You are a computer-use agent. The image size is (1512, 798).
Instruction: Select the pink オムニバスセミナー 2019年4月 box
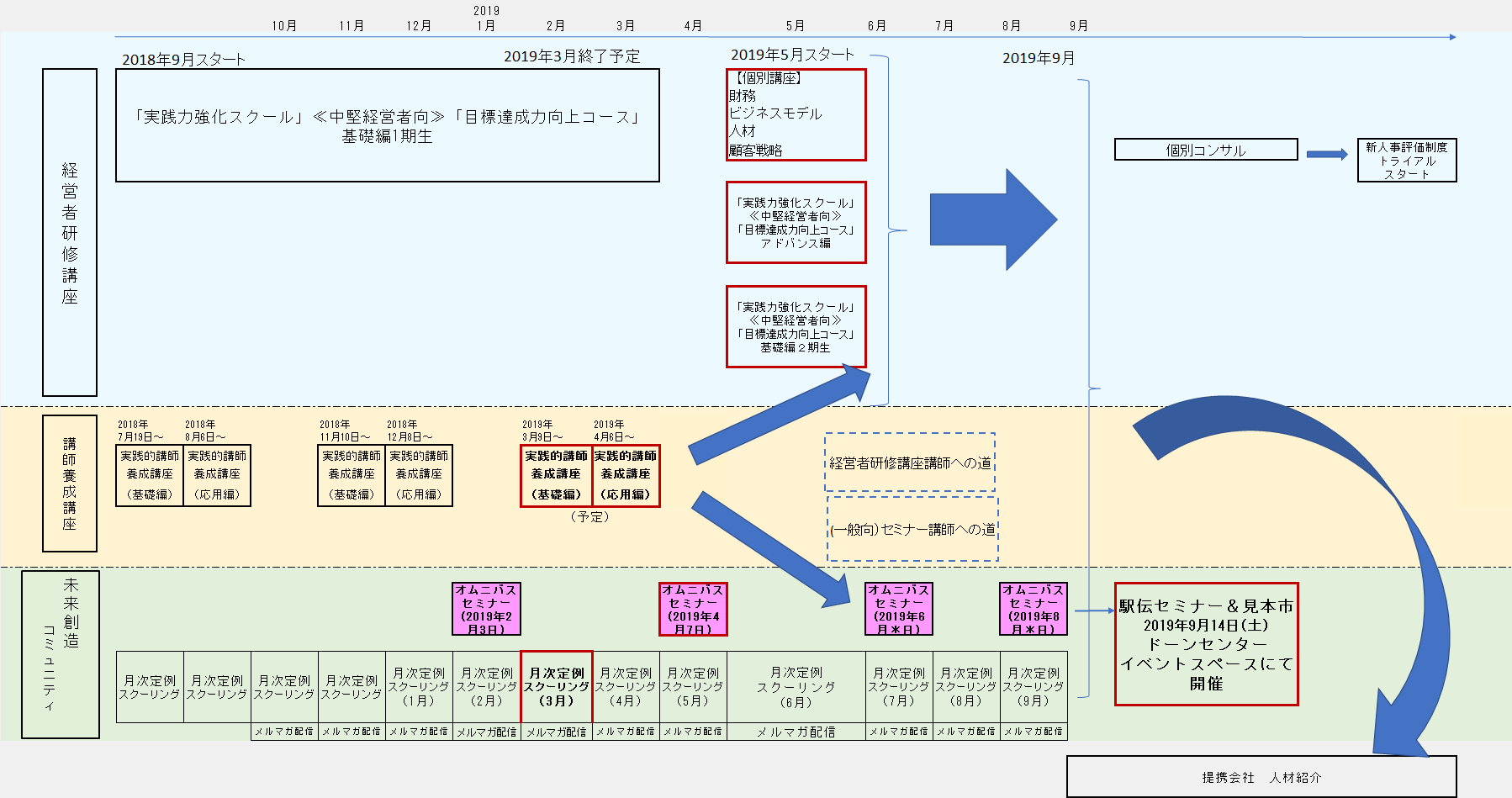click(693, 609)
